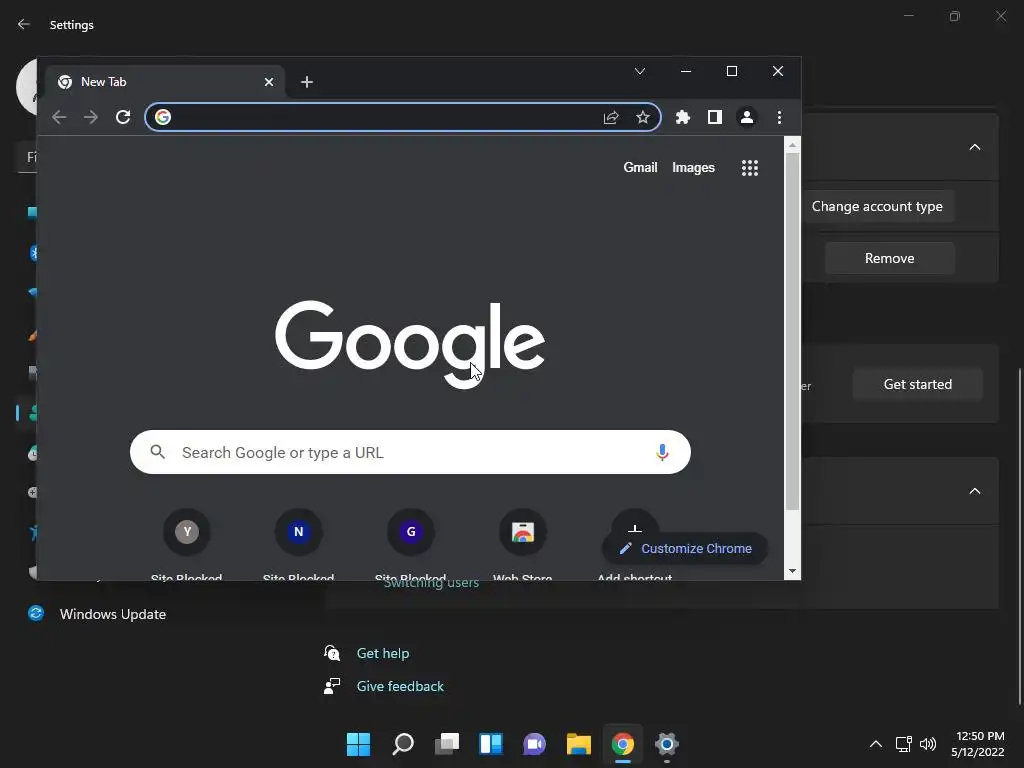Open the Gmail link
The image size is (1024, 768).
[640, 167]
